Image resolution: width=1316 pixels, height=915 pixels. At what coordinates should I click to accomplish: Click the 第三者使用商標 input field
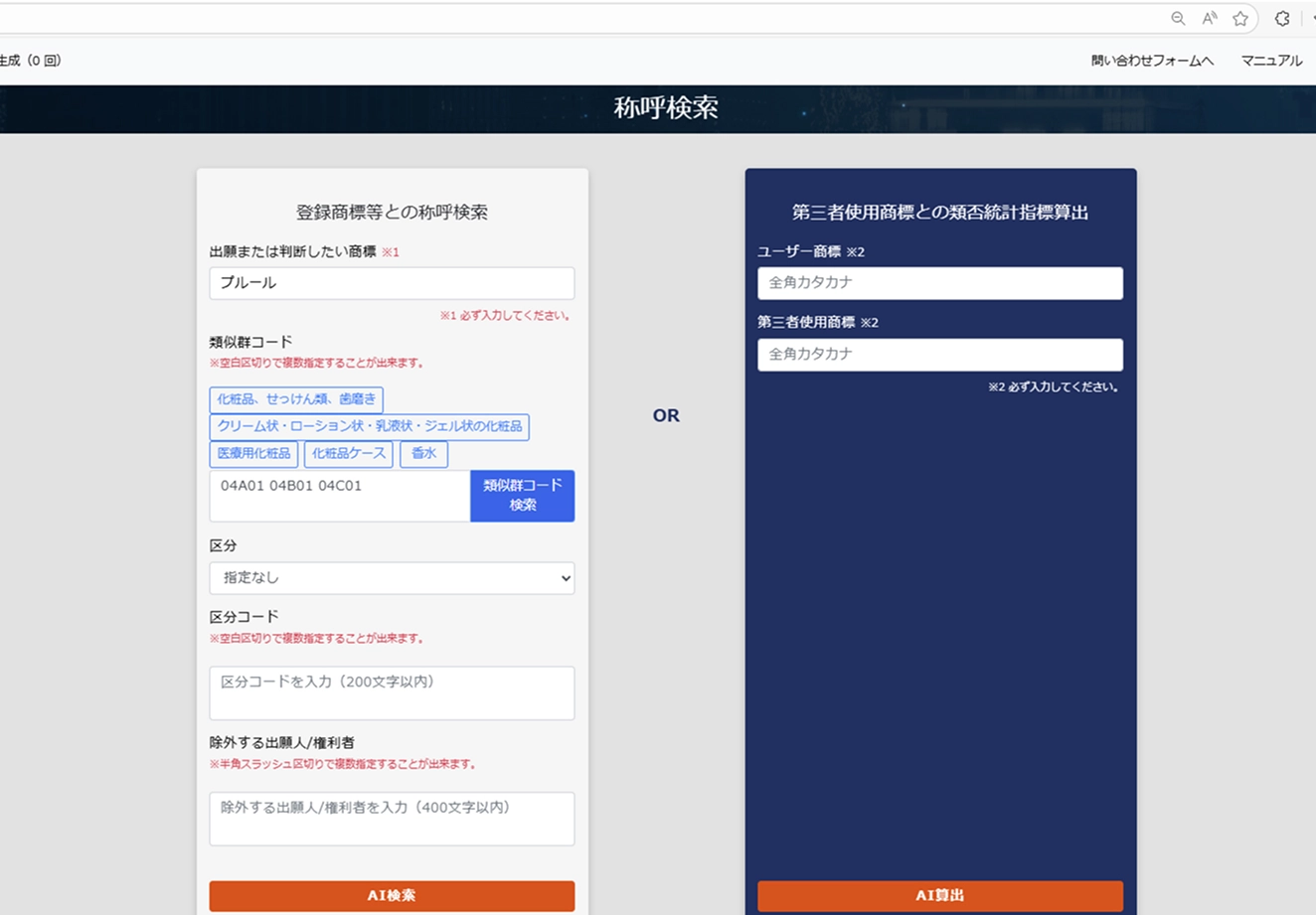[939, 355]
